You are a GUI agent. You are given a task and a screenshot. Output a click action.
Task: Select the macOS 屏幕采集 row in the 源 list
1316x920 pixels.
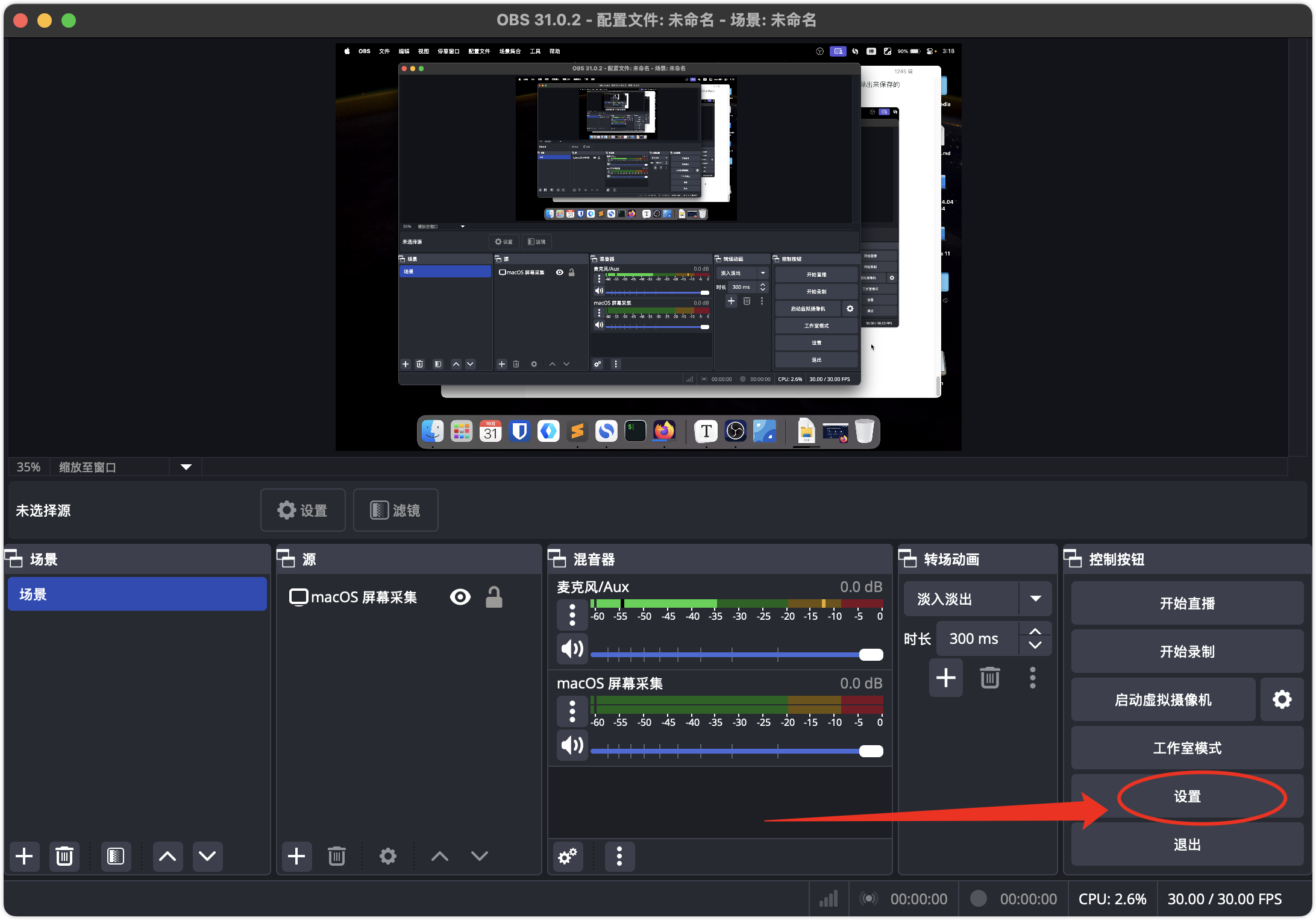[409, 597]
